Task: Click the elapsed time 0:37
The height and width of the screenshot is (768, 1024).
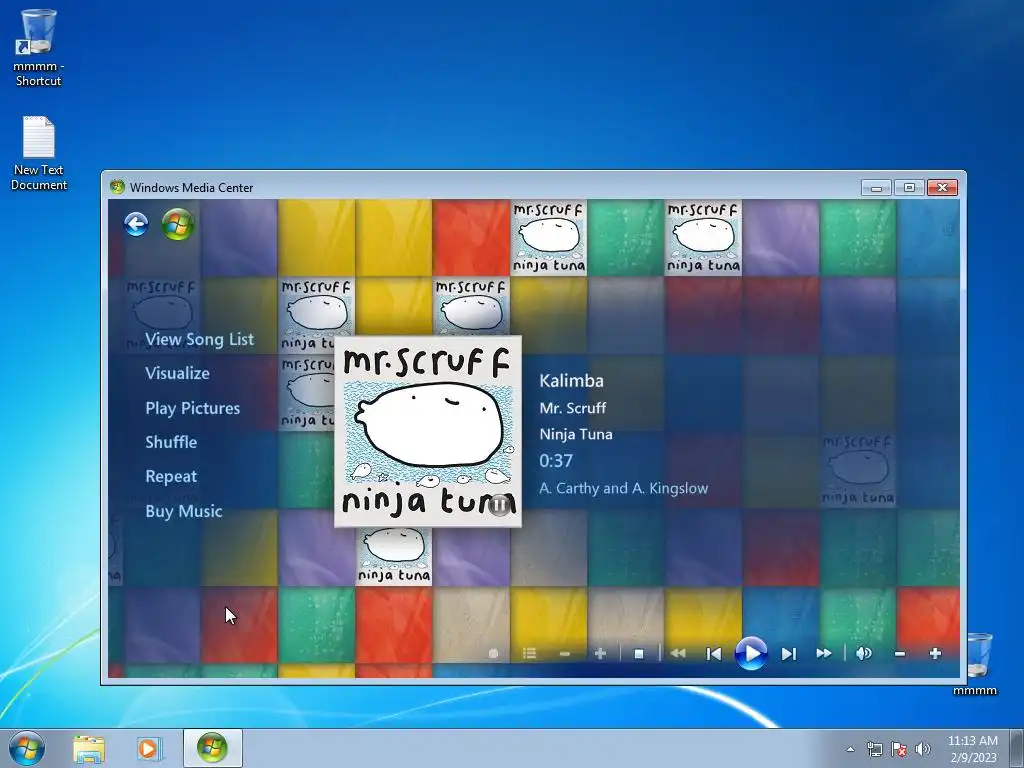Action: pyautogui.click(x=555, y=461)
